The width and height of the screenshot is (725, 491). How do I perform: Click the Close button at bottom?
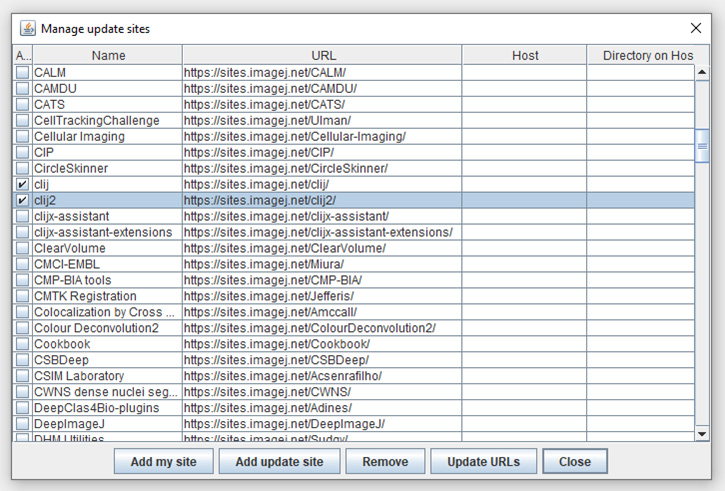coord(575,461)
